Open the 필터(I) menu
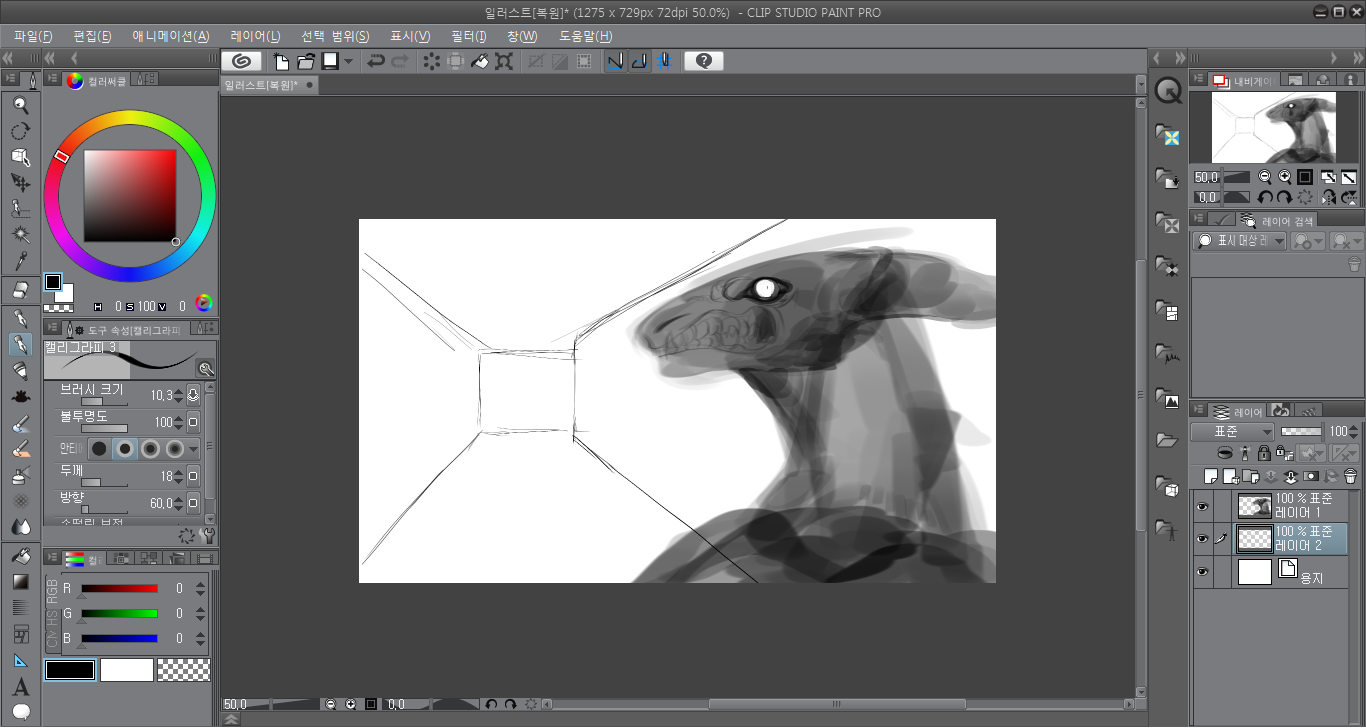 pyautogui.click(x=468, y=36)
